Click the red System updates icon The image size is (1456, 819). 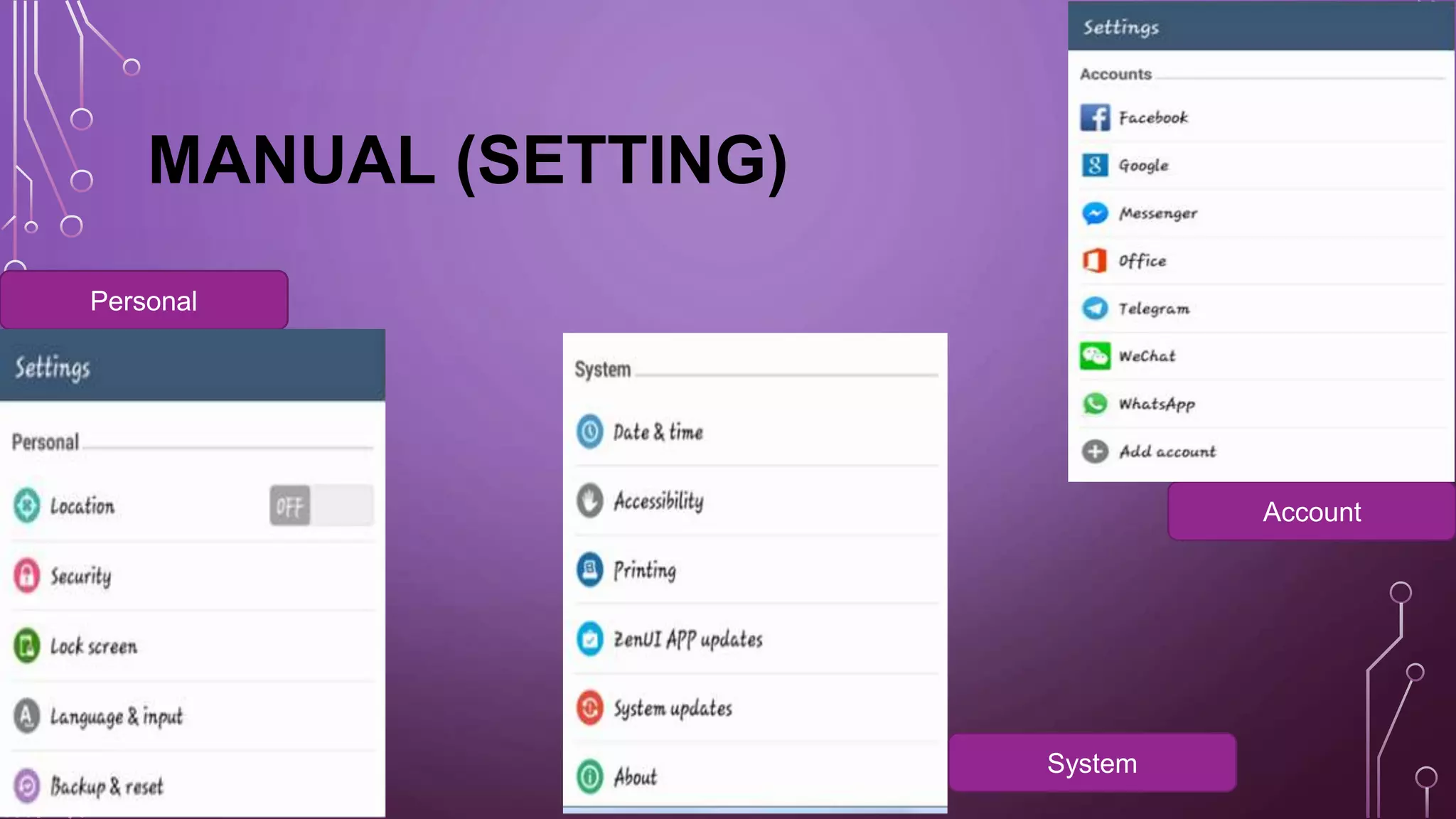click(x=589, y=708)
